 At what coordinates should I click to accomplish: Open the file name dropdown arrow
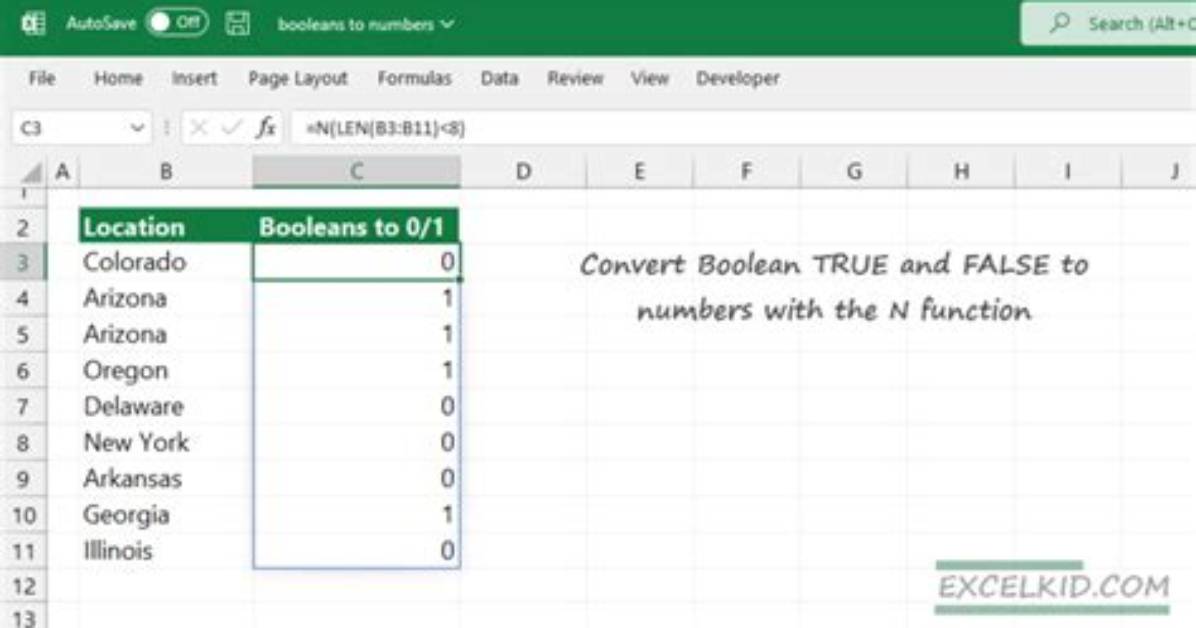coord(448,24)
